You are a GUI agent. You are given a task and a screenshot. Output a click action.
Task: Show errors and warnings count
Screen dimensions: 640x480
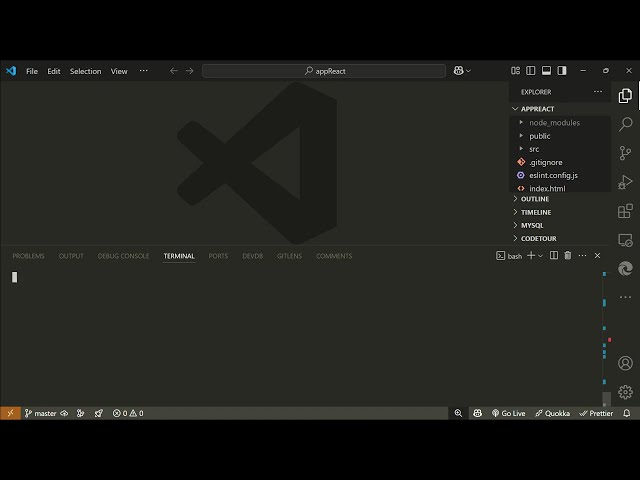click(128, 413)
